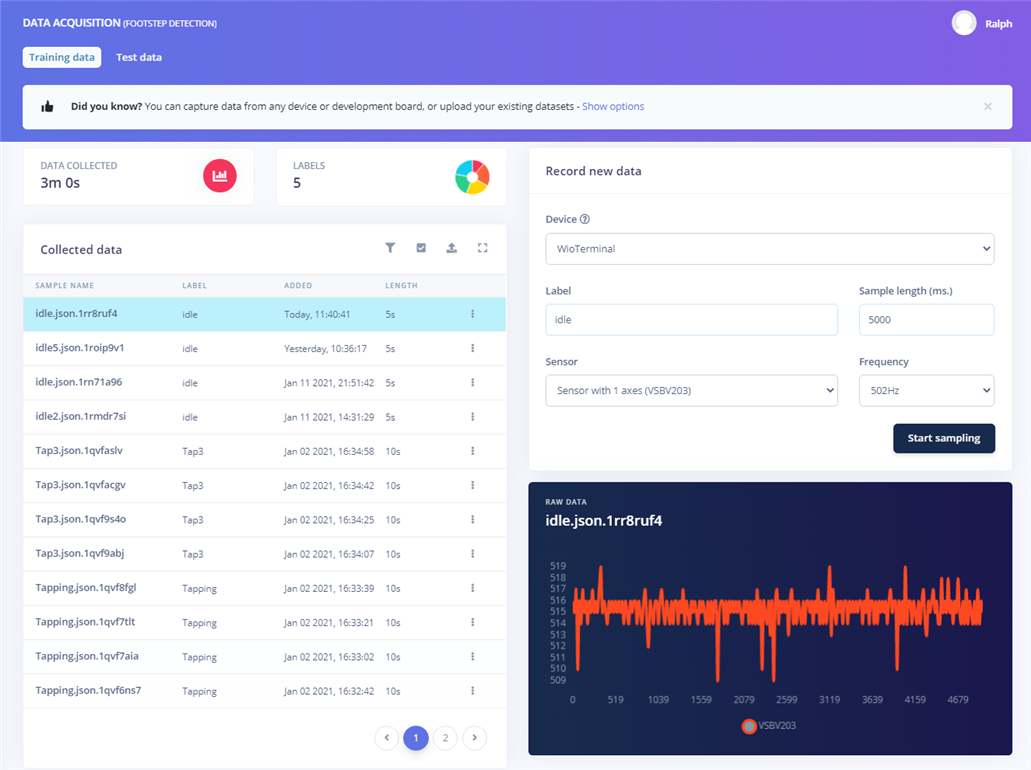Go to page 2 of collected data
Image resolution: width=1031 pixels, height=770 pixels.
(x=445, y=738)
